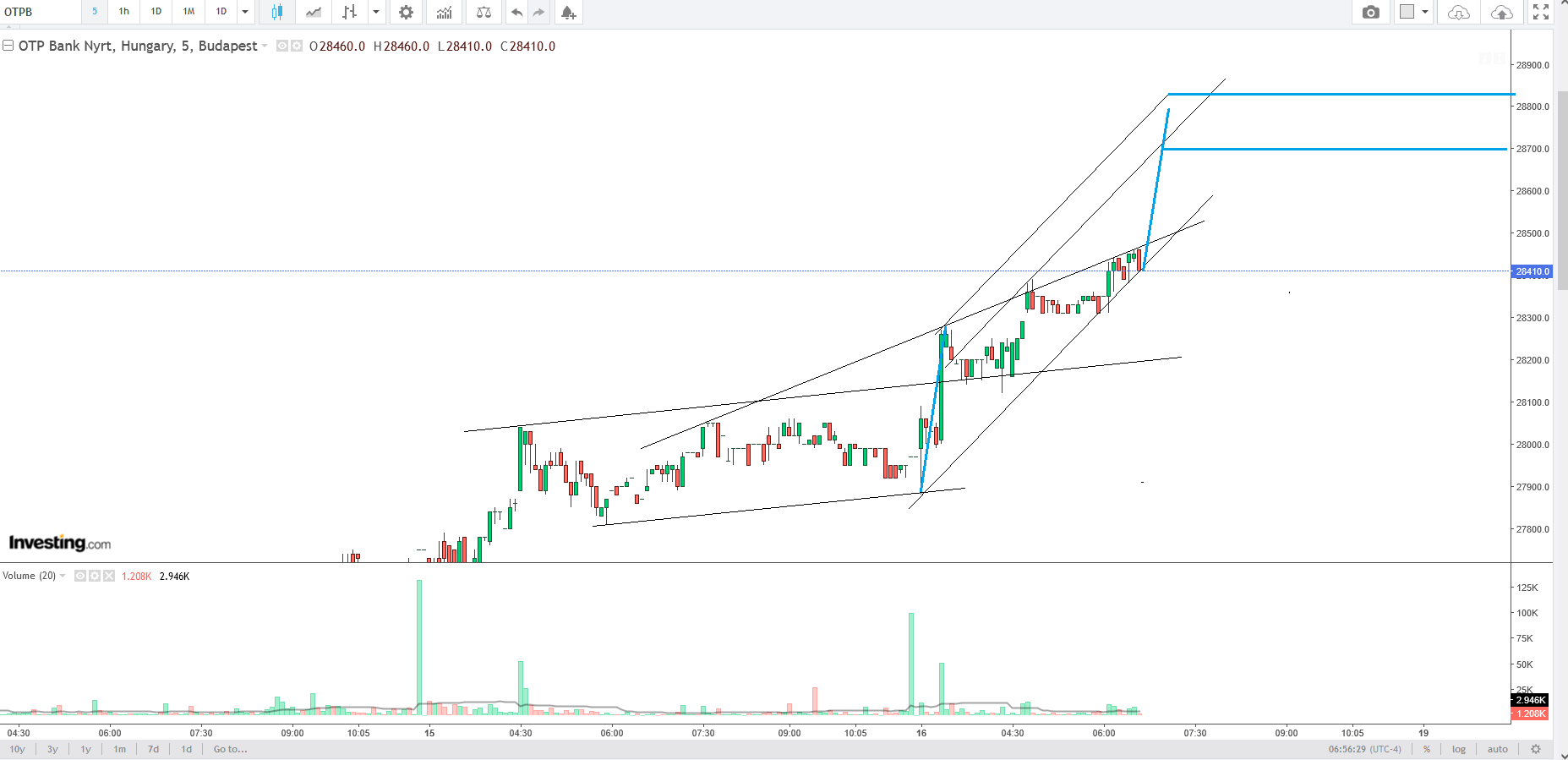Toggle the auto scale option

point(1497,749)
